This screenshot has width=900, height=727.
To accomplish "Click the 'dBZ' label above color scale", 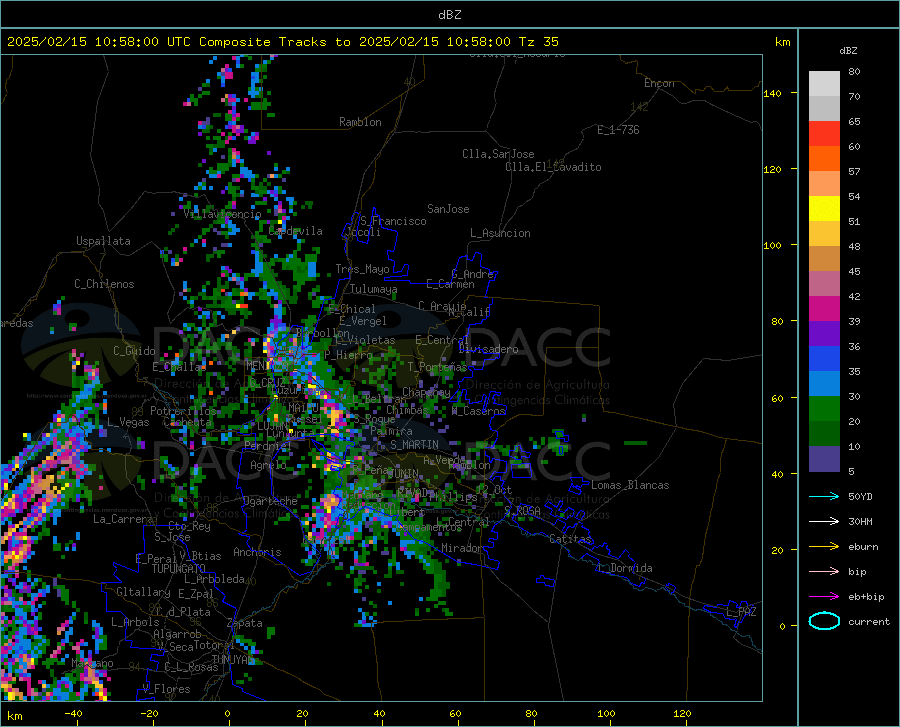I will coord(848,50).
